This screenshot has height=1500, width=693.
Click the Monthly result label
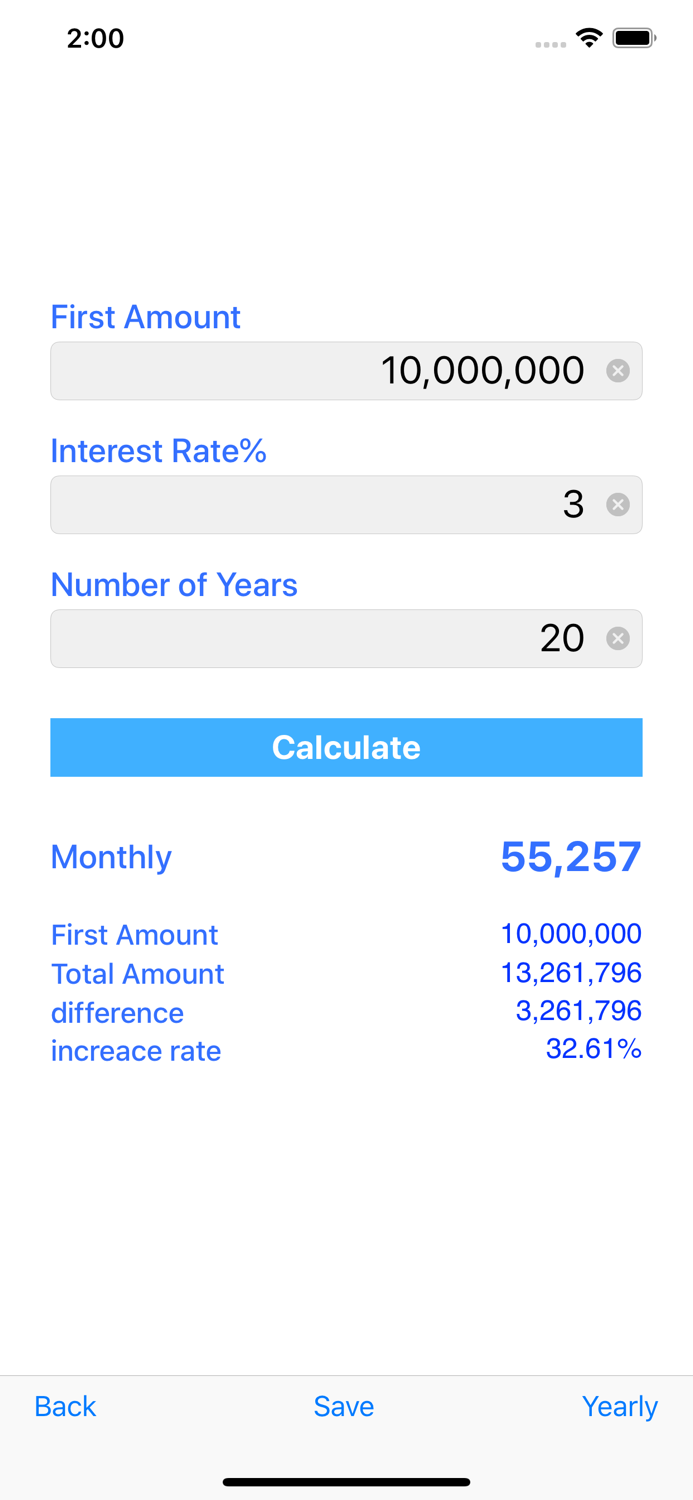110,857
